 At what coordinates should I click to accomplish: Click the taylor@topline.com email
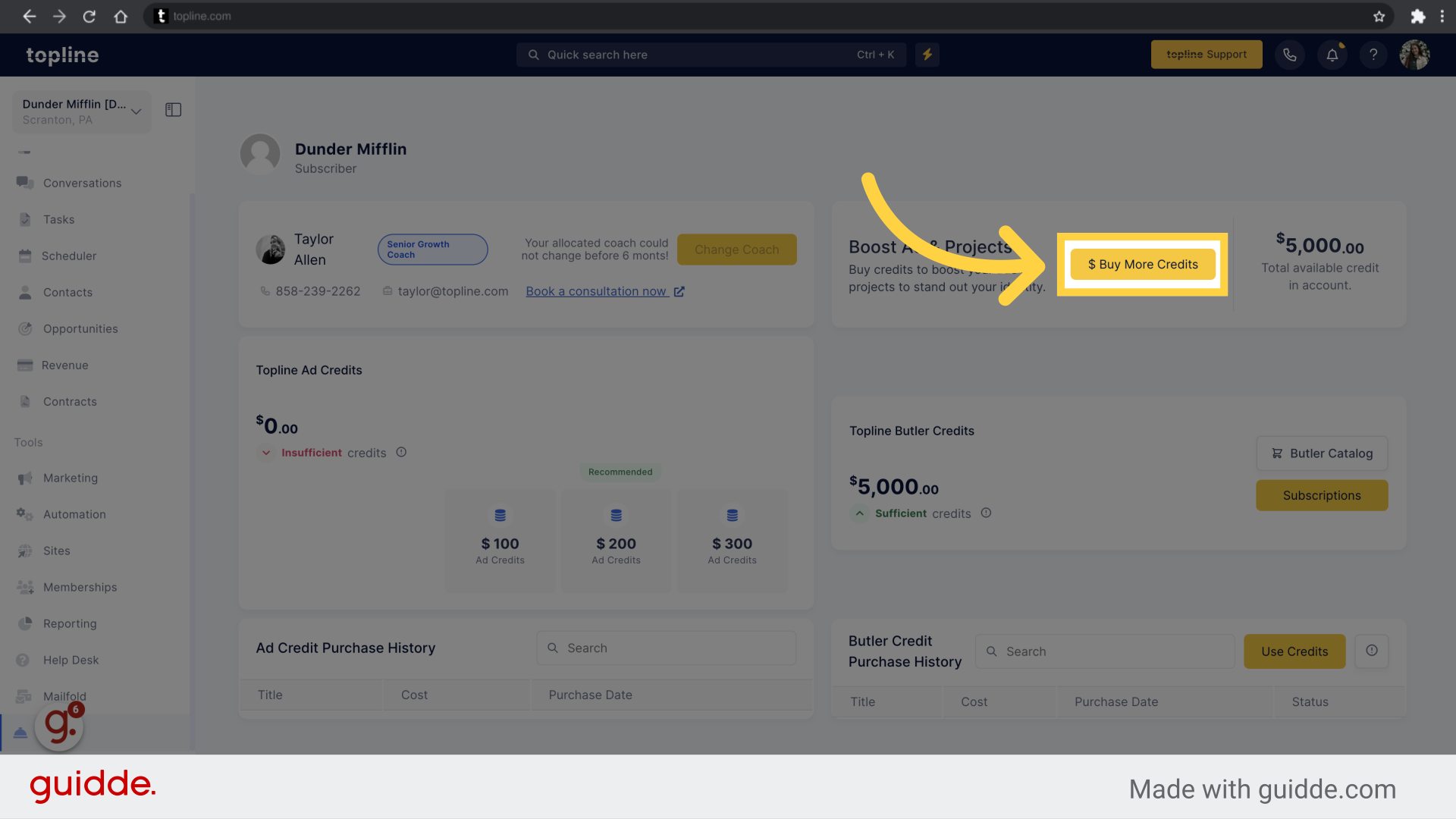tap(453, 291)
